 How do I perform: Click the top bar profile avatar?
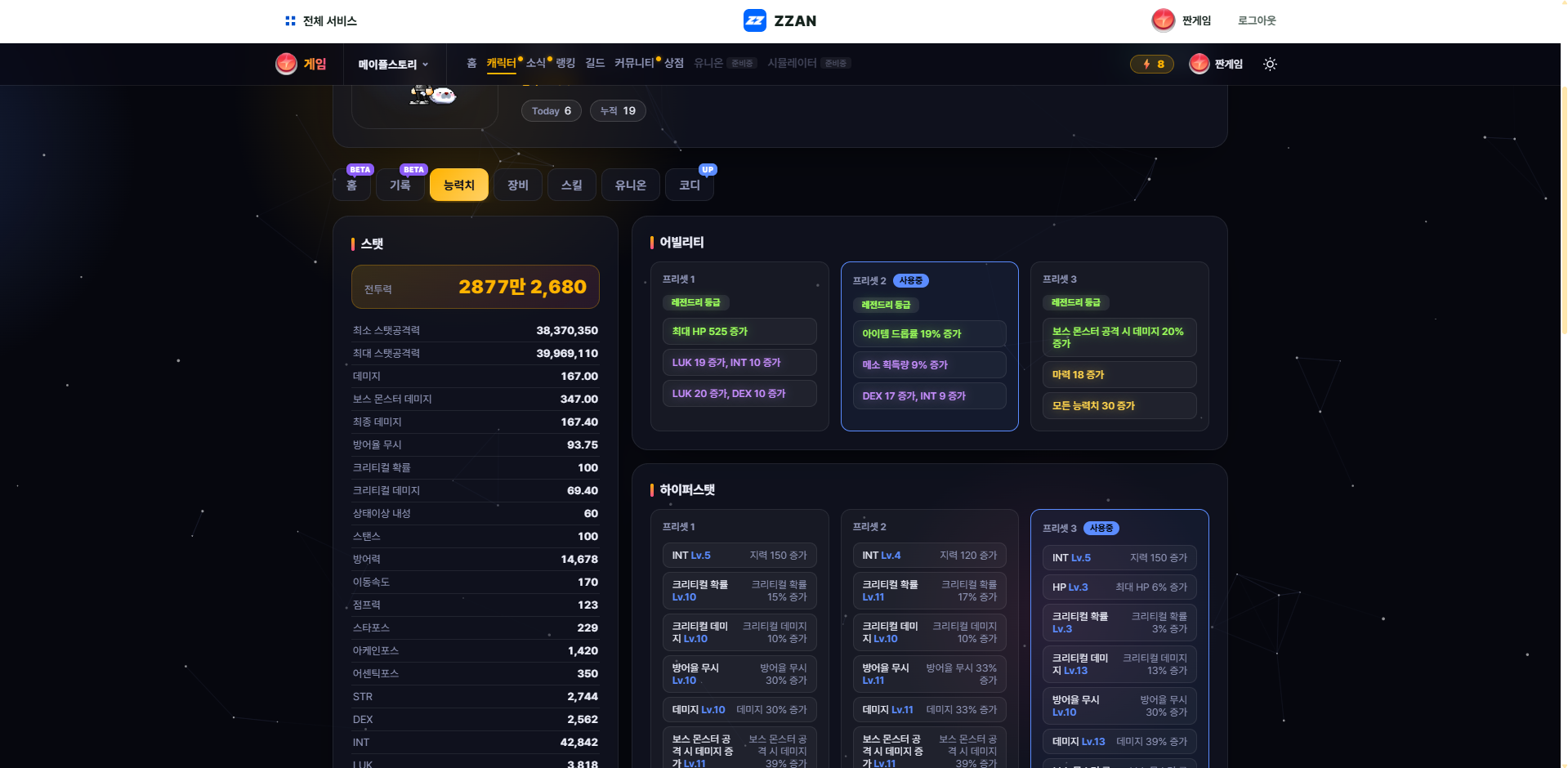pos(1163,20)
